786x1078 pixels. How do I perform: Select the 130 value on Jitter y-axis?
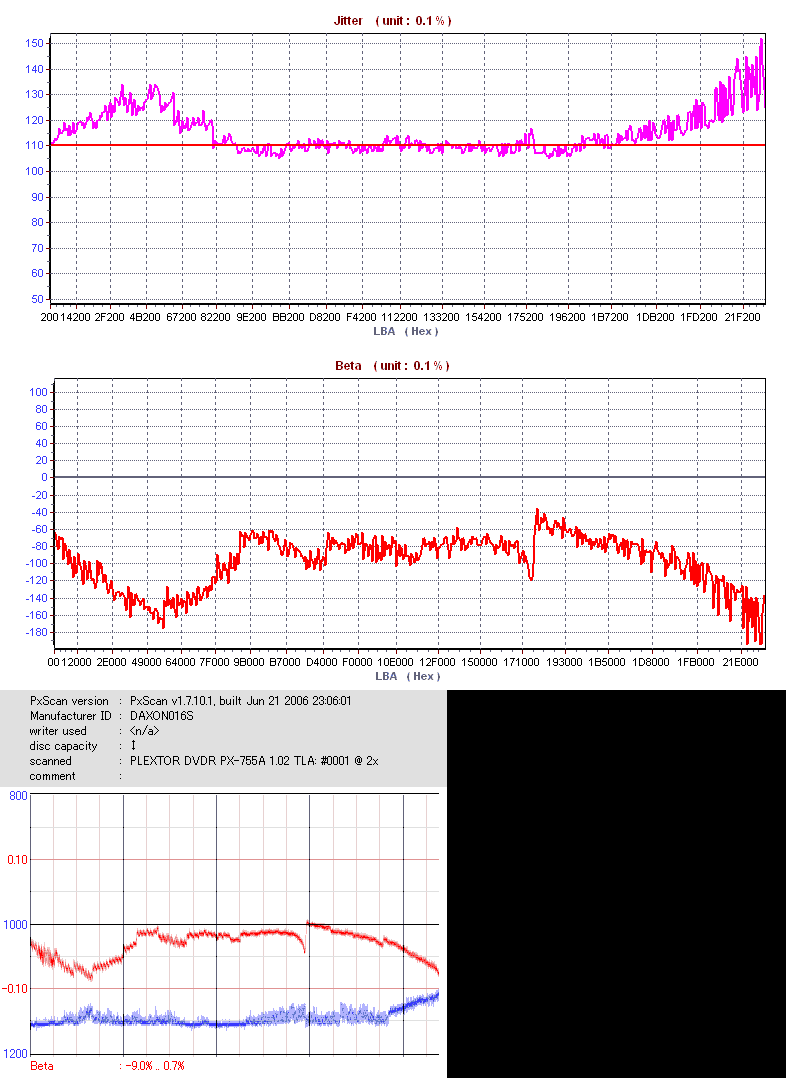(34, 94)
